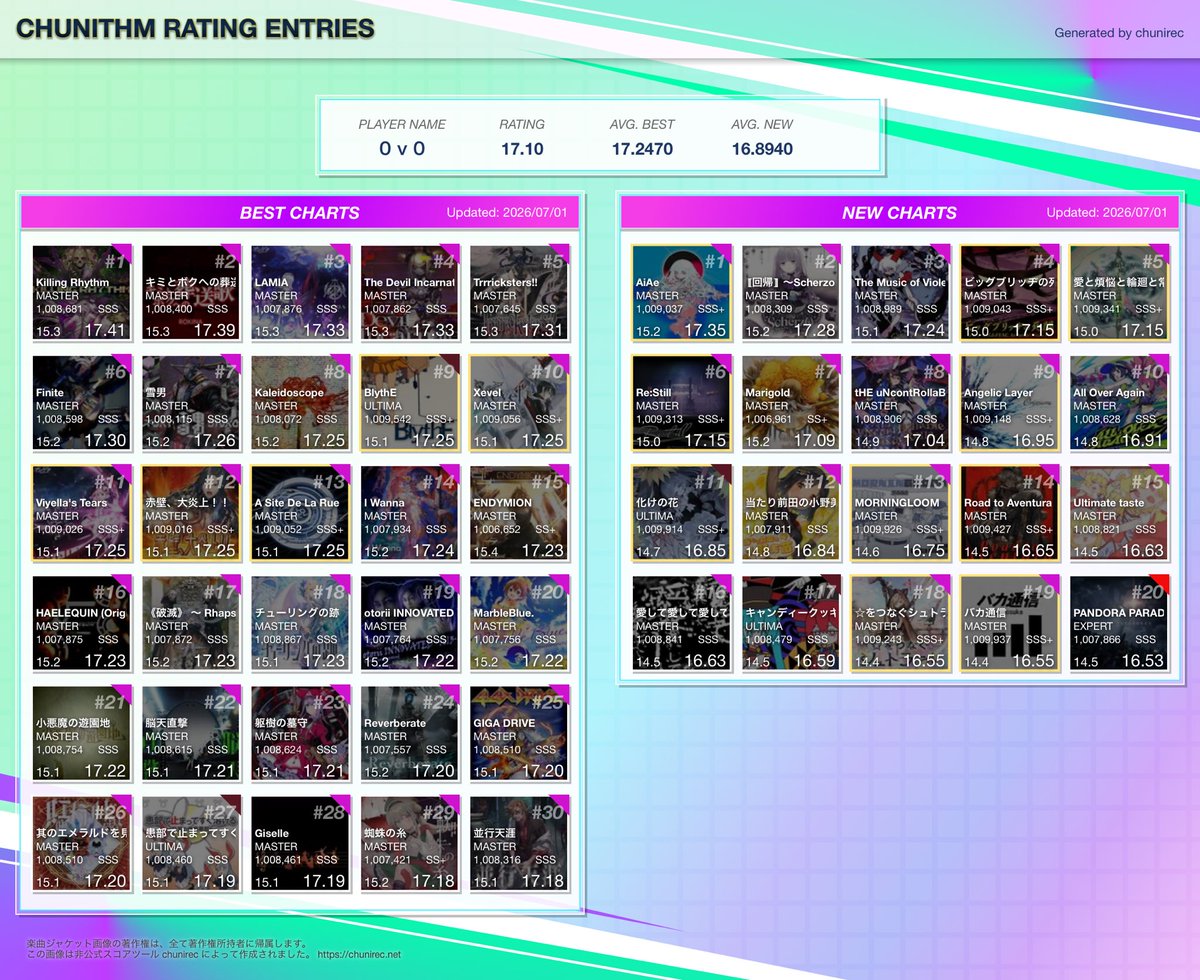This screenshot has height=980, width=1200.
Task: Click the AVG. NEW value 16.8940
Action: coord(762,149)
